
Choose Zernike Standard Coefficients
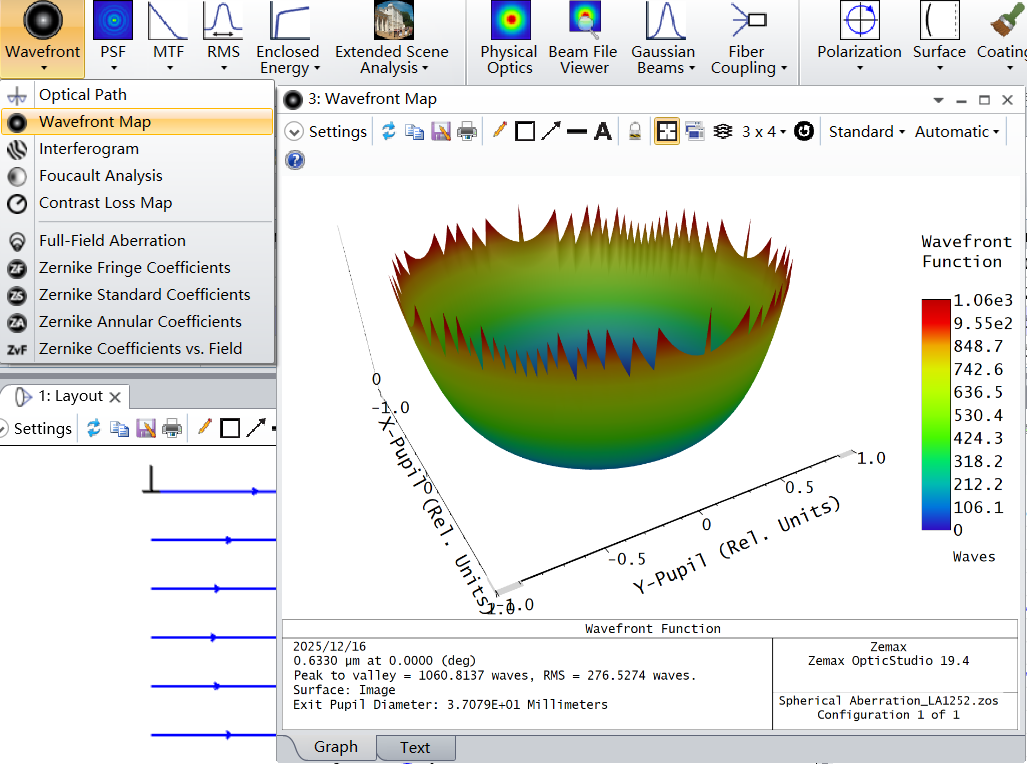point(138,294)
